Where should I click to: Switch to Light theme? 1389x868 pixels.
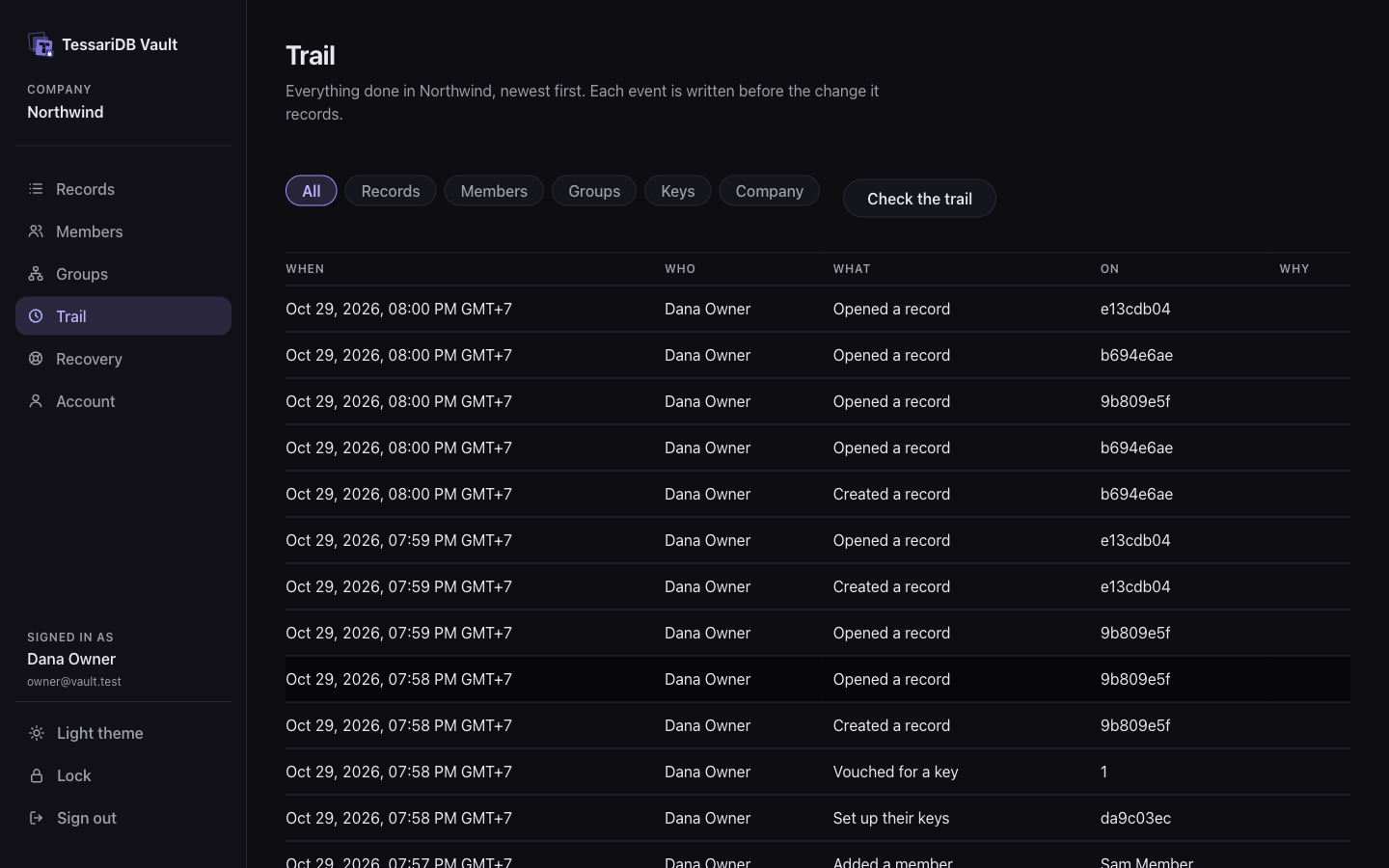coord(123,733)
